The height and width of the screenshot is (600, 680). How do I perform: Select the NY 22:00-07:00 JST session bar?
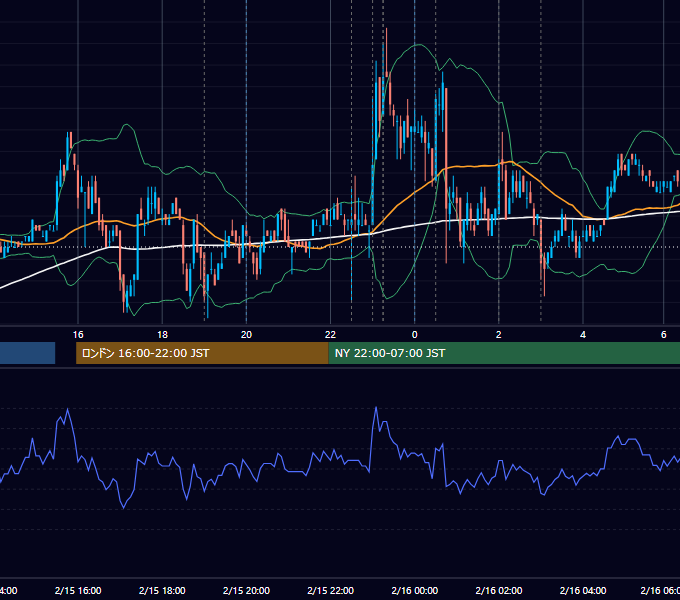504,353
